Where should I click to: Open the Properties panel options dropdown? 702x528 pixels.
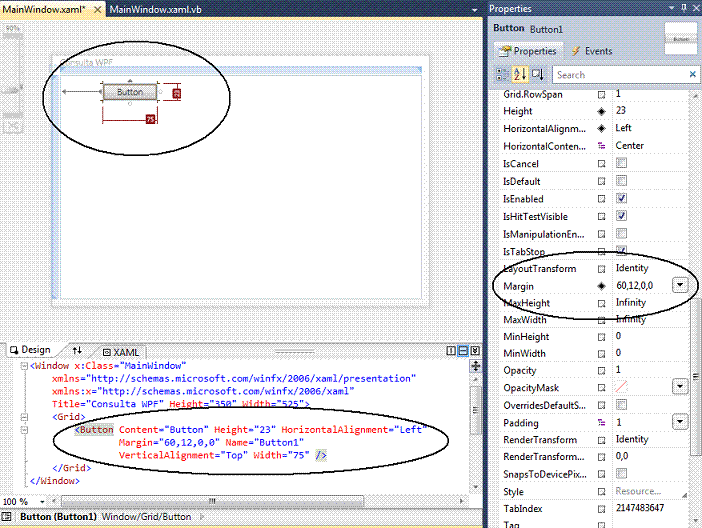671,8
